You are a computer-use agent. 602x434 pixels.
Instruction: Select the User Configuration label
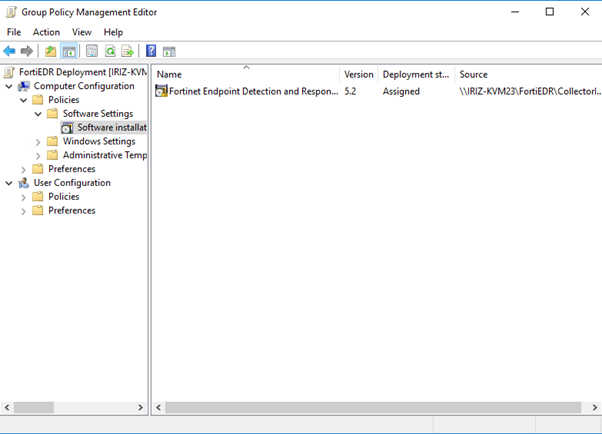pyautogui.click(x=72, y=183)
